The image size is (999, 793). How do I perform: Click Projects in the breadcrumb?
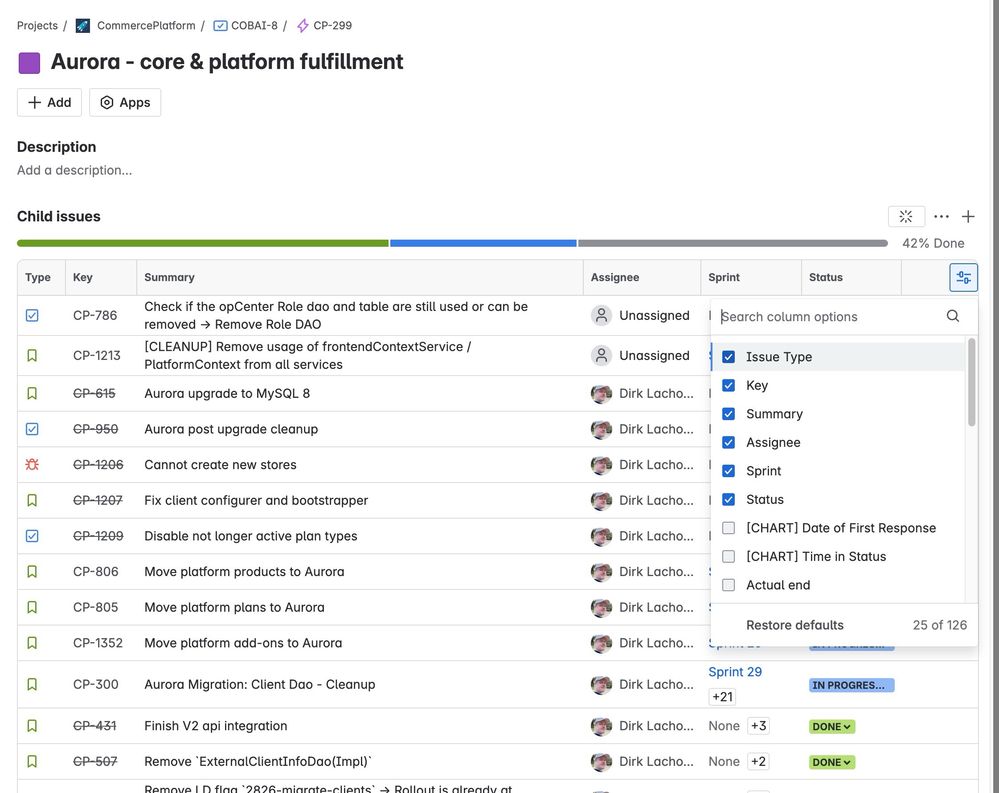click(x=36, y=24)
